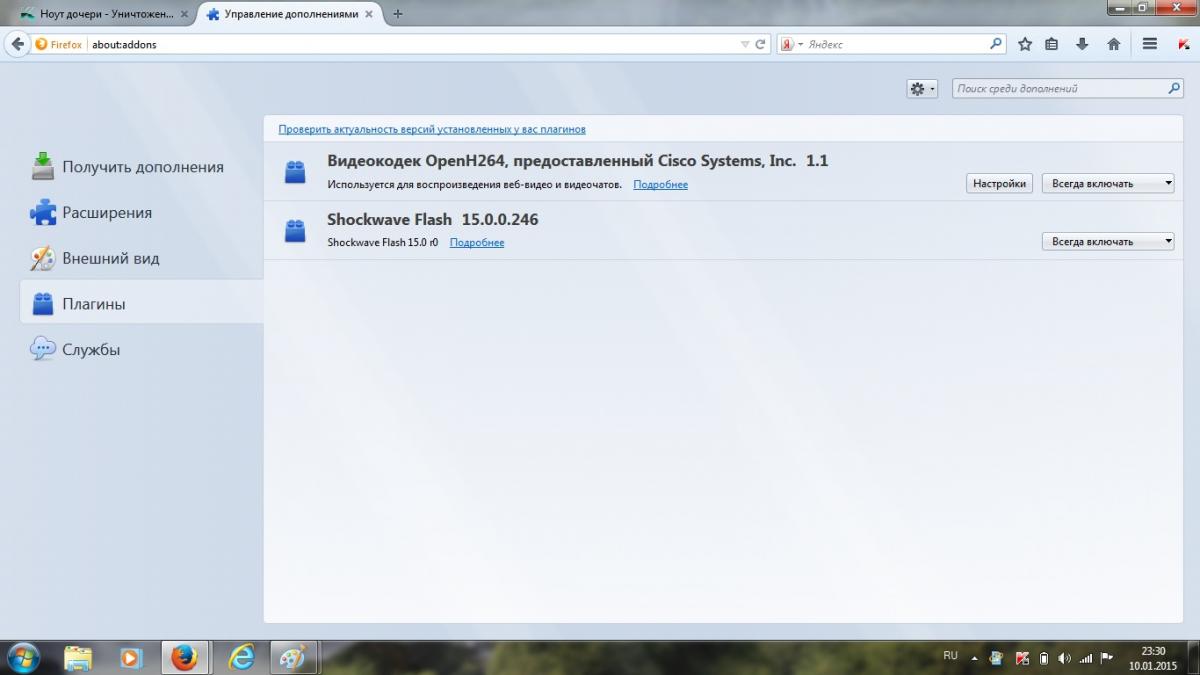Open the Firefox hamburger menu
The height and width of the screenshot is (675, 1200).
click(x=1150, y=45)
